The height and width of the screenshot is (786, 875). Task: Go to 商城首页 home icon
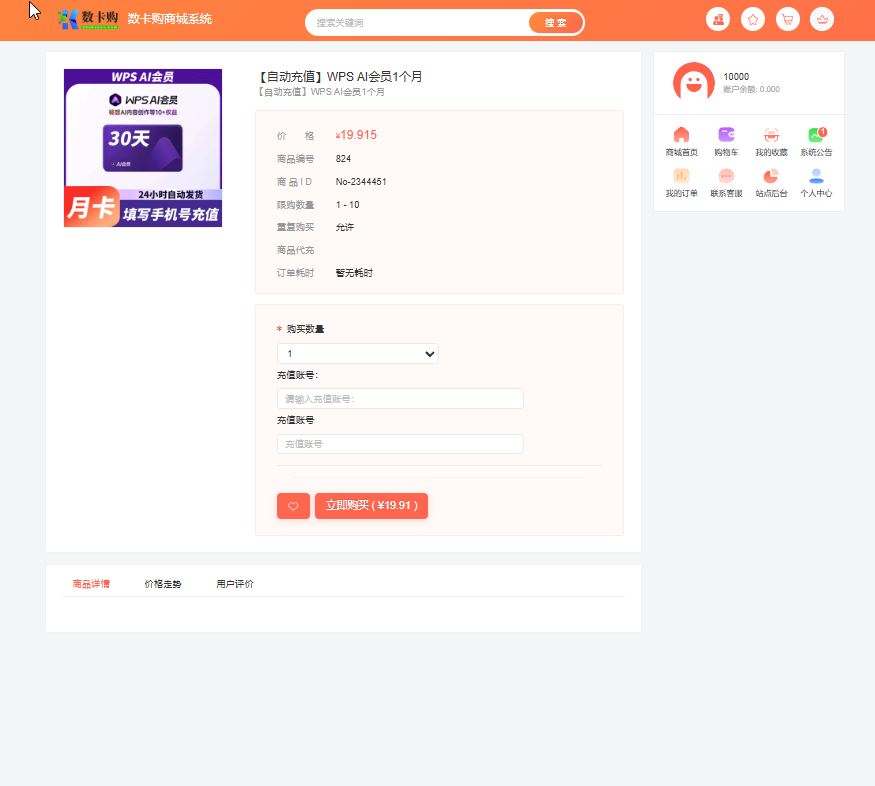click(x=681, y=135)
